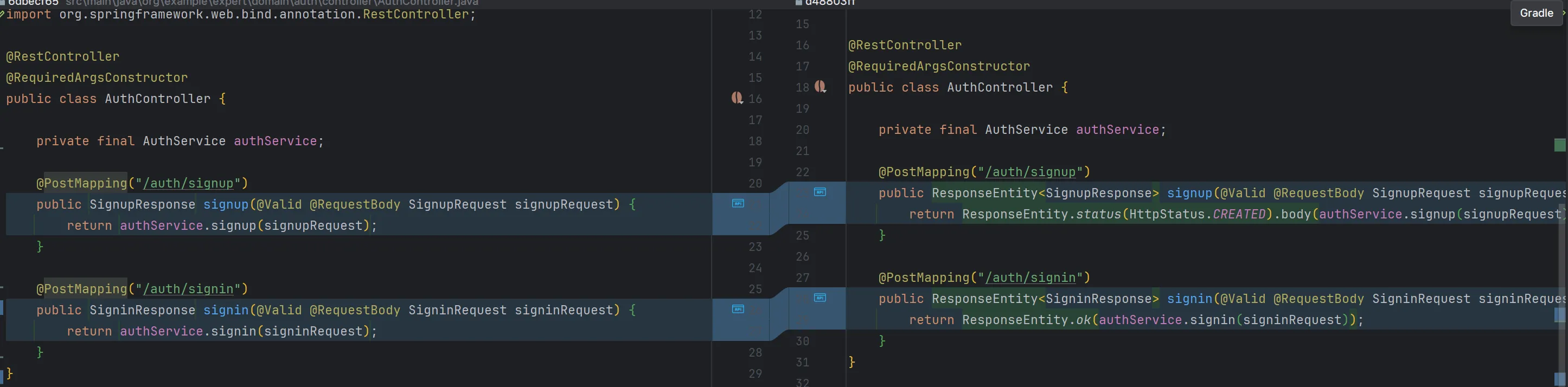Click endpoint gutter icon for right signin method
The image size is (1568, 387).
click(x=820, y=298)
